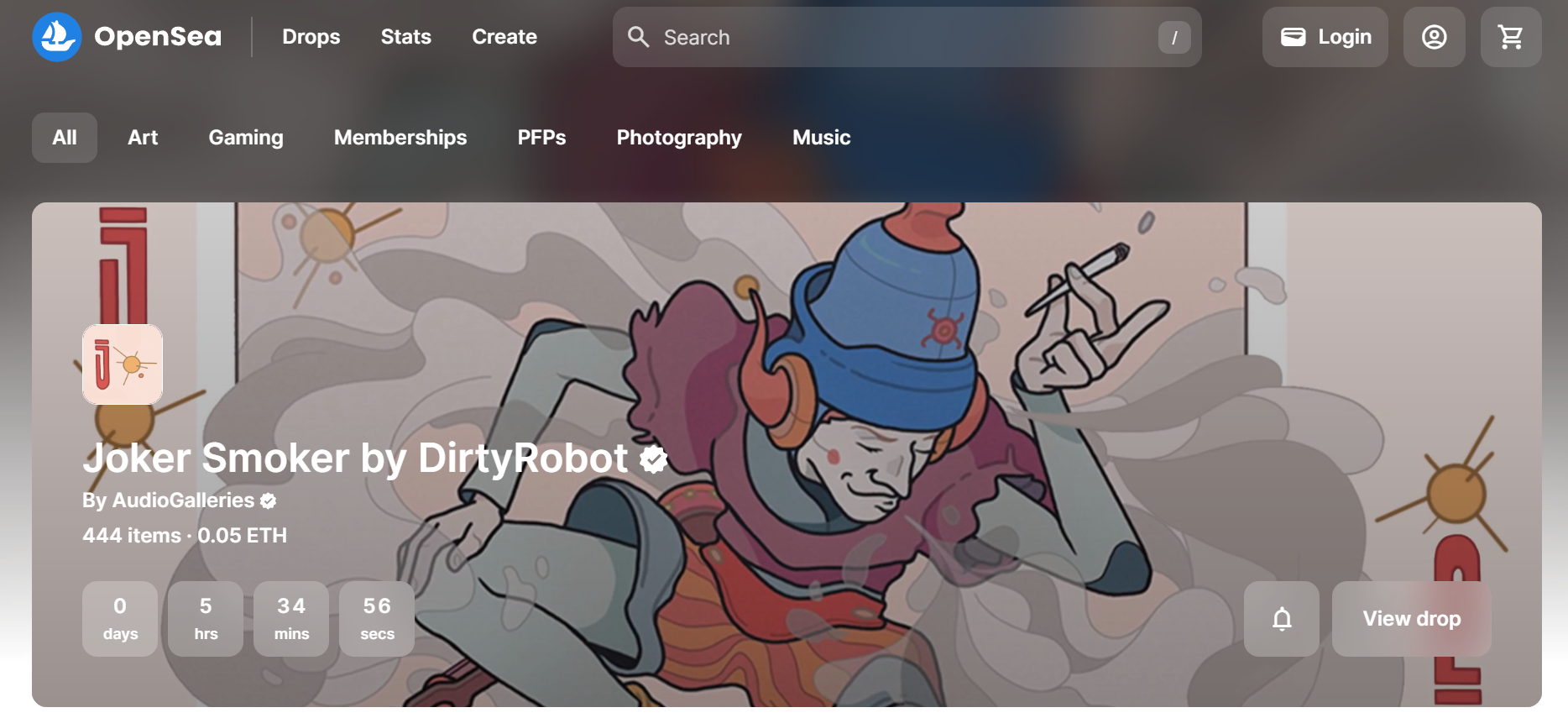The height and width of the screenshot is (718, 1568).
Task: Select the All category tab
Action: pyautogui.click(x=65, y=138)
